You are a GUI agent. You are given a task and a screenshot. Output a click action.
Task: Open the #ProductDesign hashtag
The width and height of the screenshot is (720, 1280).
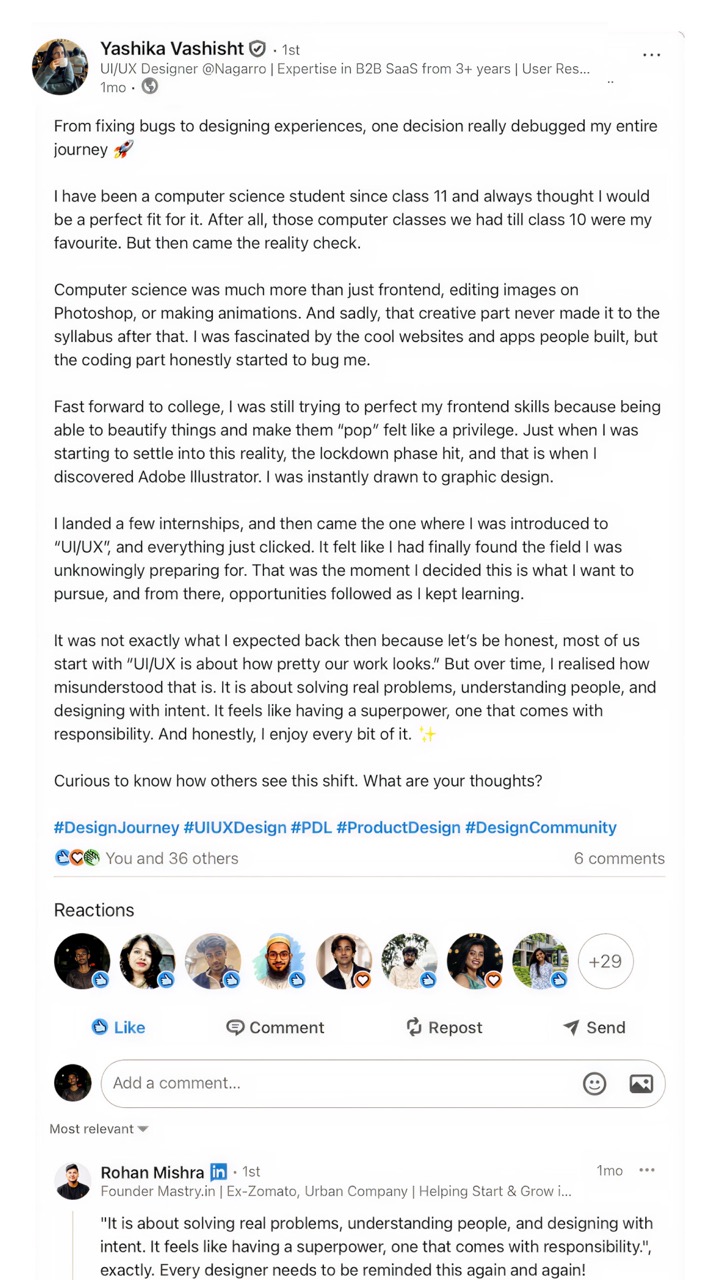(398, 827)
